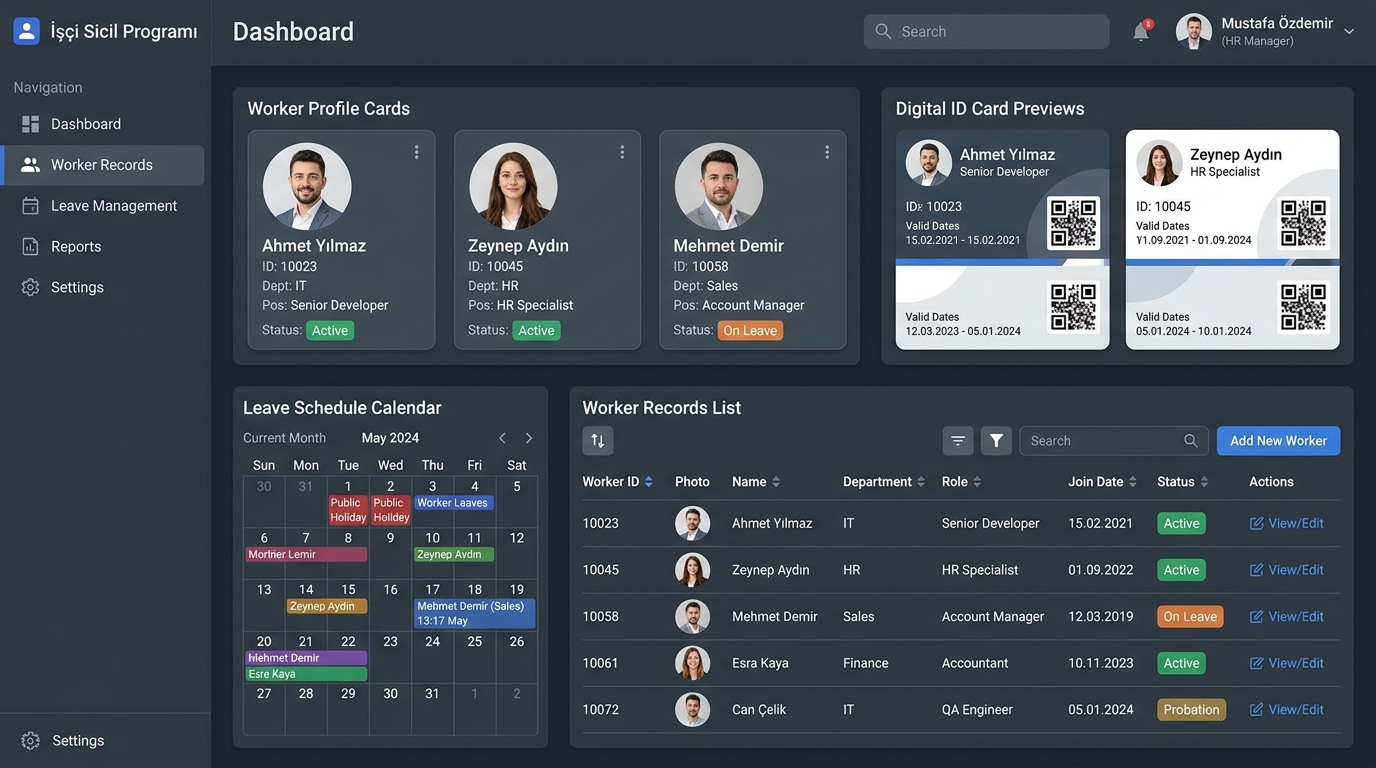Open three-dot menu on Mehmet Demir card
Viewport: 1376px width, 768px height.
point(827,152)
